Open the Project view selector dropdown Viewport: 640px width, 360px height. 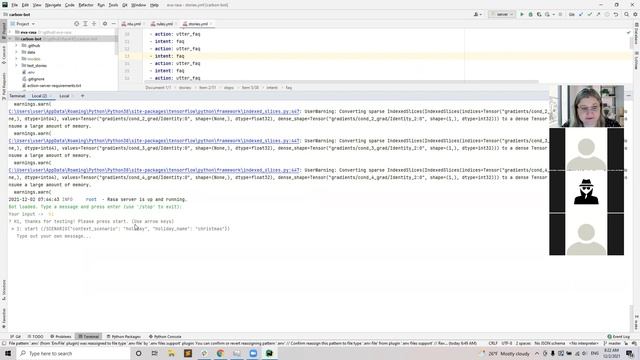[23, 24]
